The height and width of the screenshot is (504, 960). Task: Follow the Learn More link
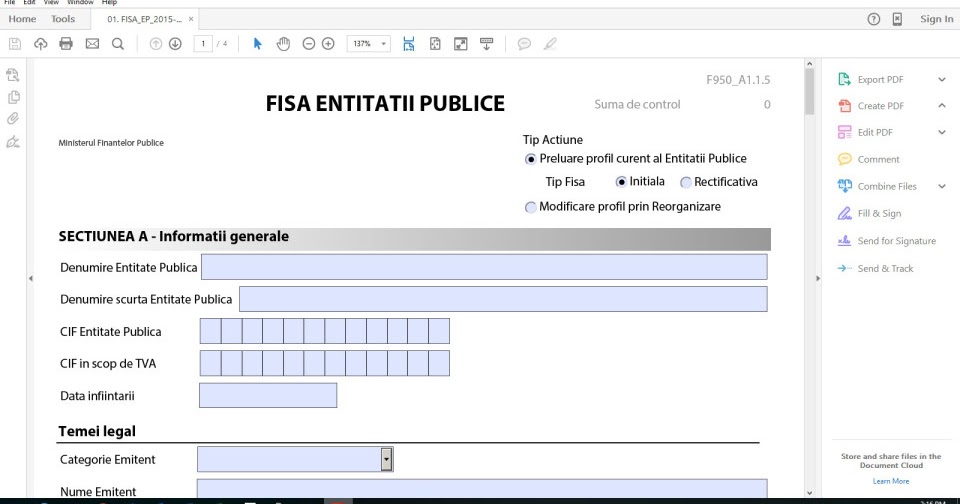point(891,481)
